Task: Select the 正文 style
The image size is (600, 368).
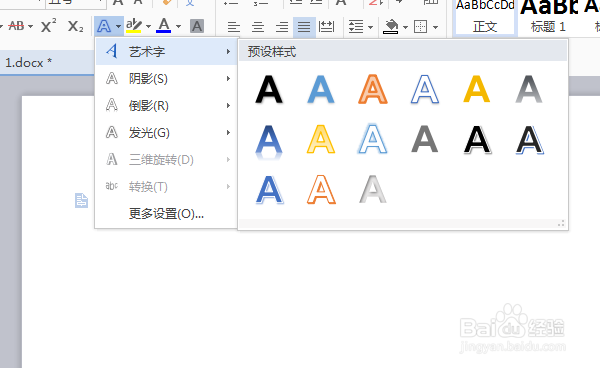Action: [x=485, y=18]
